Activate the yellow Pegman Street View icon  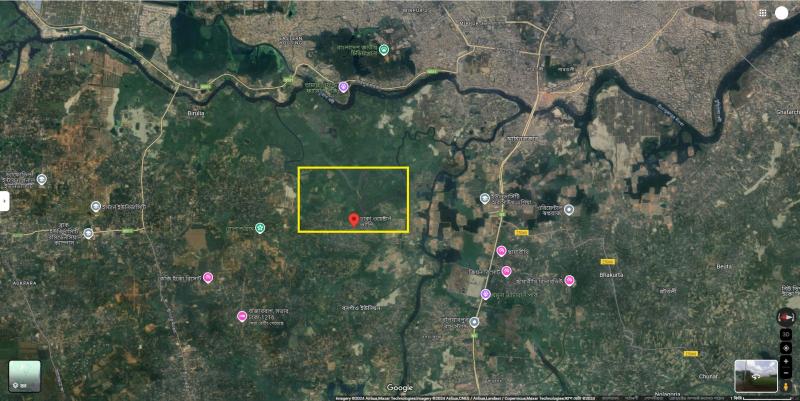786,387
